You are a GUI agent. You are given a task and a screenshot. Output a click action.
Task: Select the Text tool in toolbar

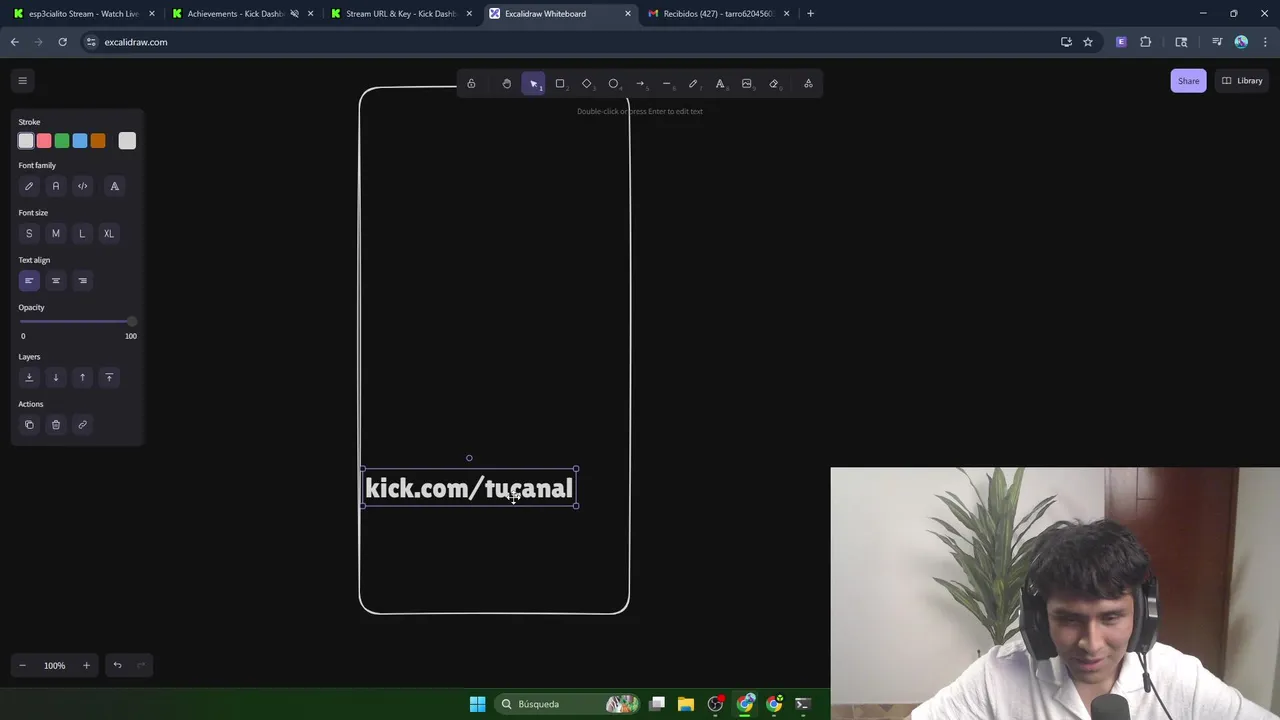click(720, 84)
